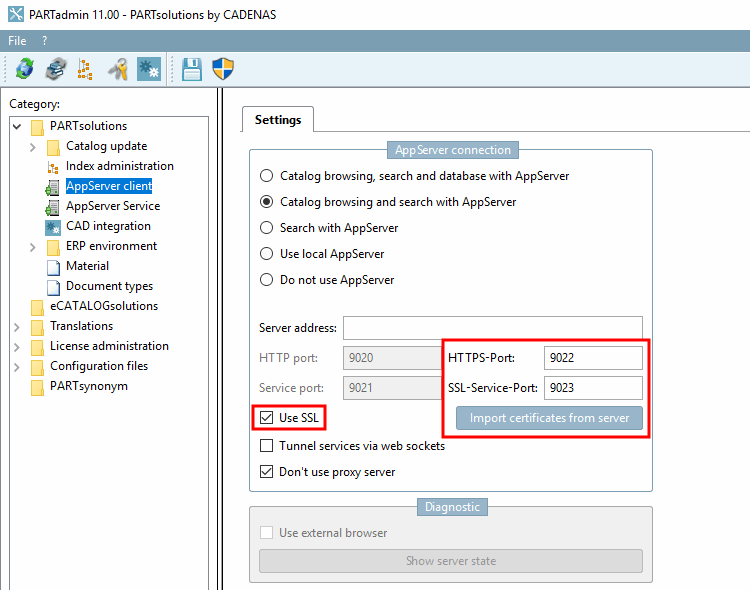Expand the Translations node
Image resolution: width=750 pixels, height=590 pixels.
click(x=17, y=327)
